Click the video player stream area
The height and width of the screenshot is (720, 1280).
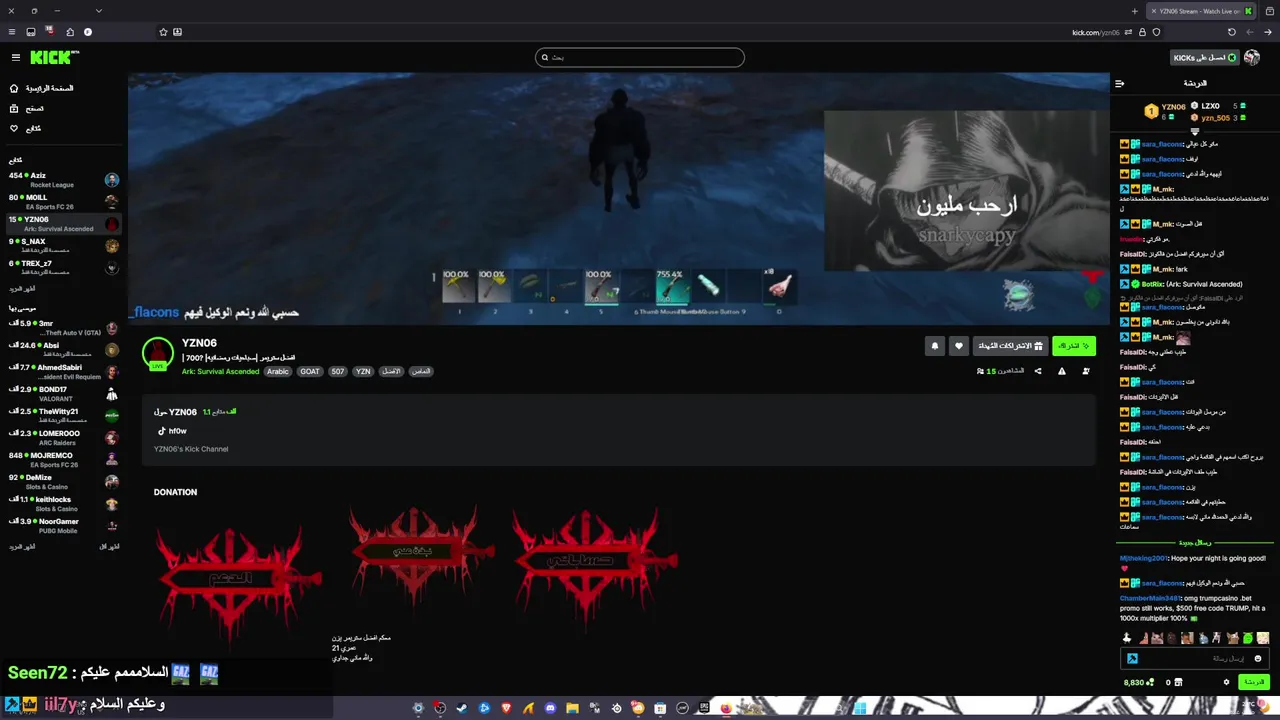click(618, 198)
